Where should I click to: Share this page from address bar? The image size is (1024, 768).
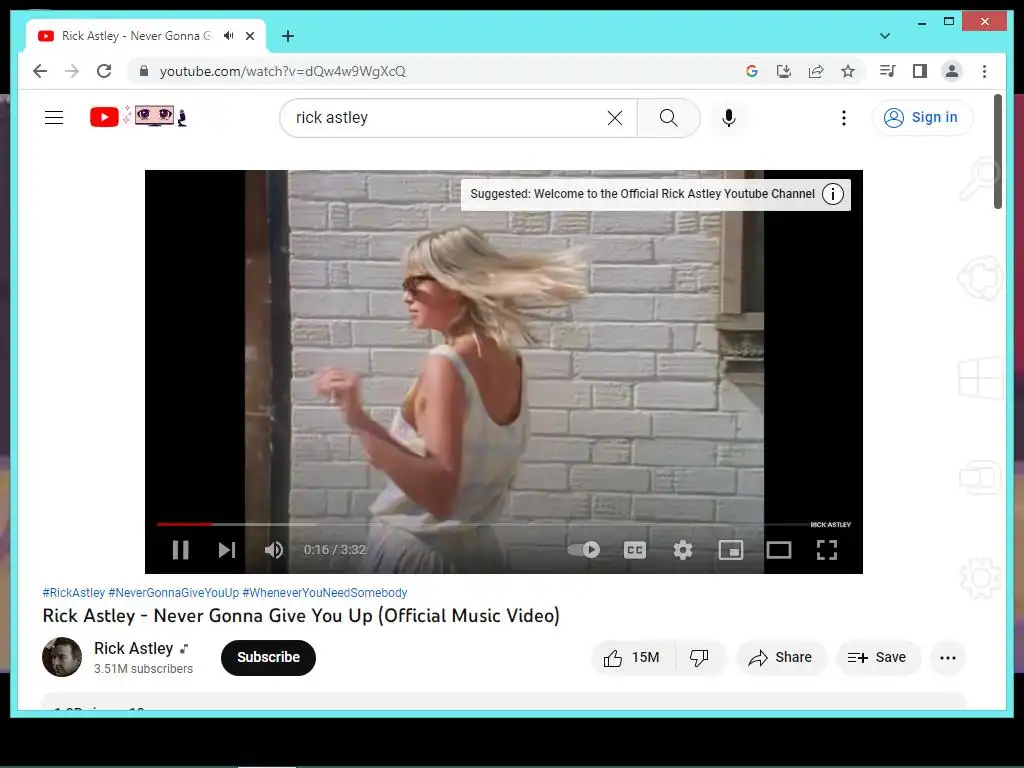coord(816,71)
